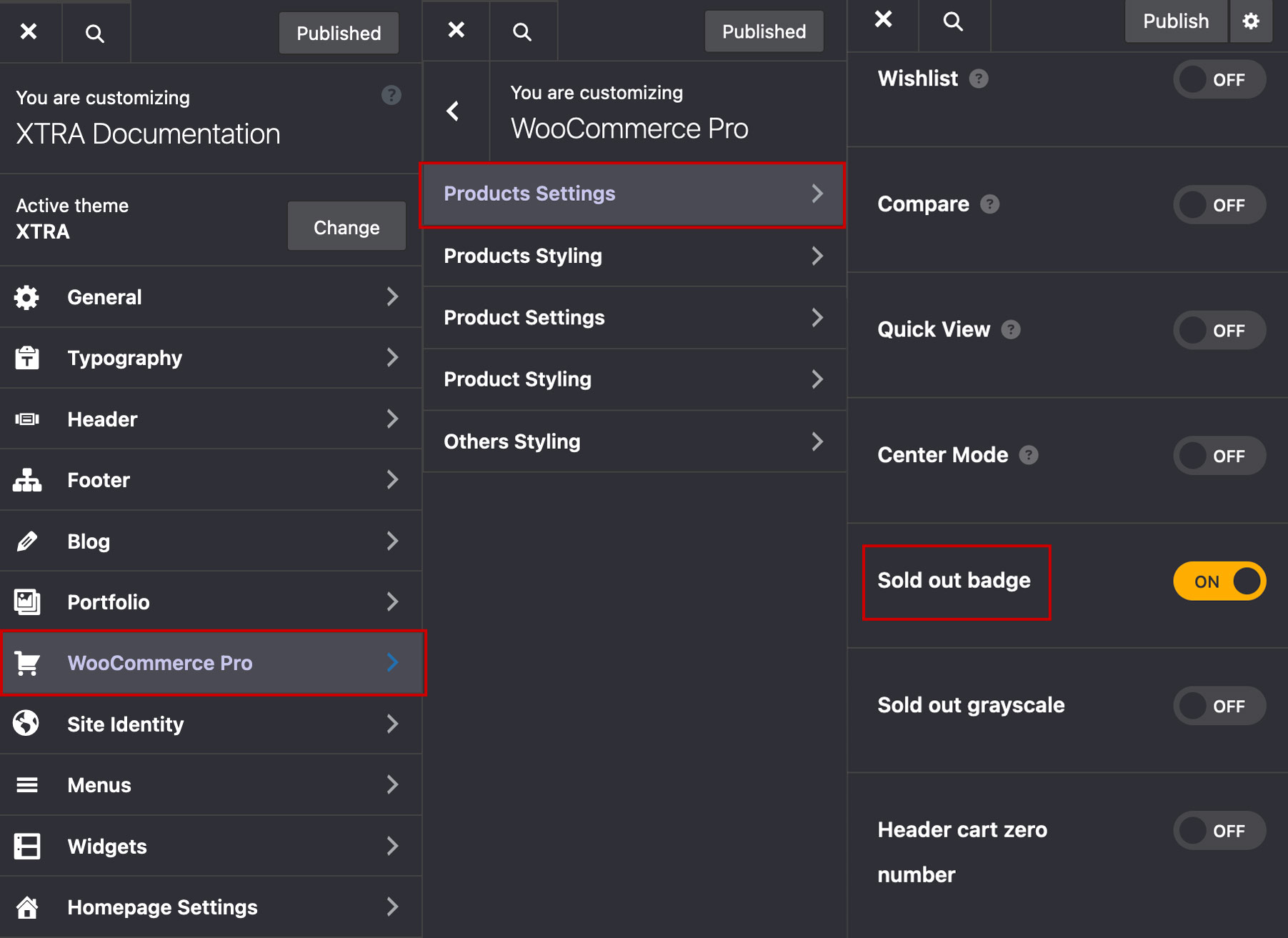Click the help icon beside Quick View
1288x938 pixels.
coord(1010,330)
